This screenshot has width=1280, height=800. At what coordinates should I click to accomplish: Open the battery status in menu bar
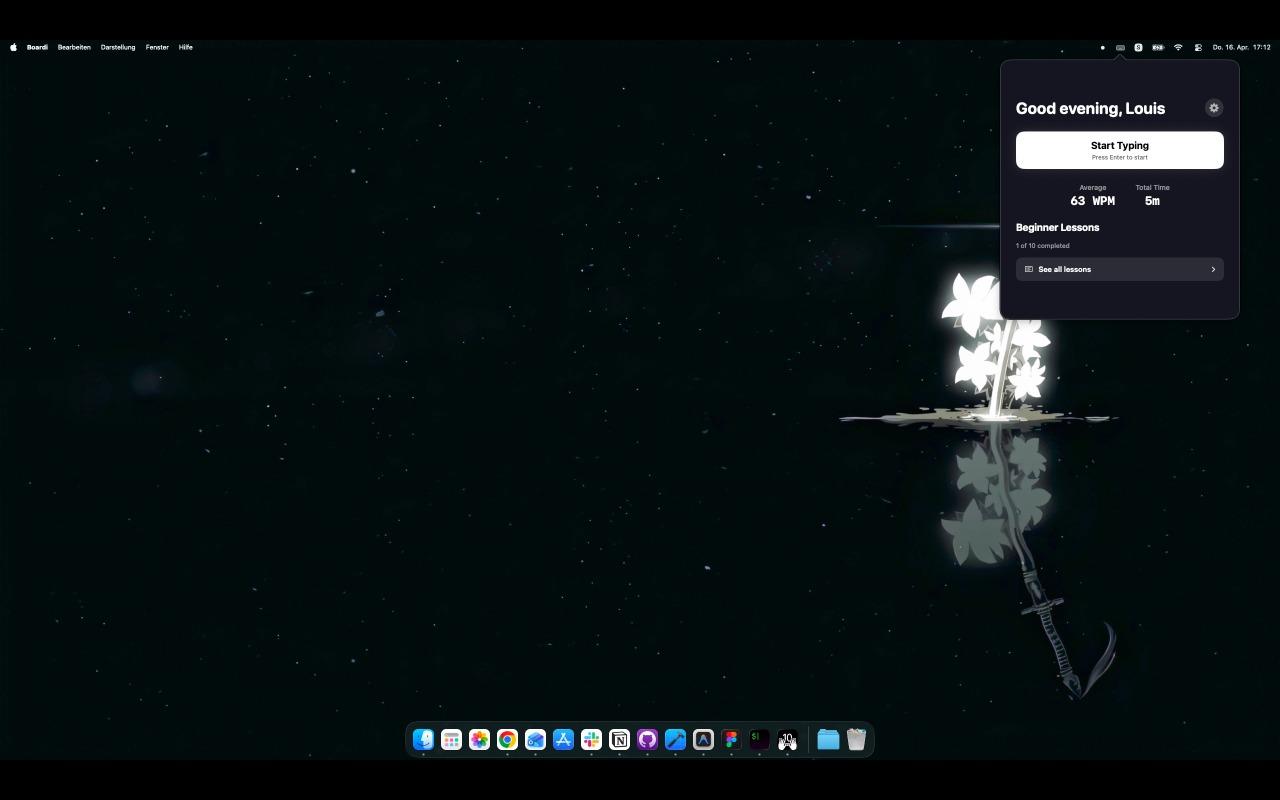1158,47
